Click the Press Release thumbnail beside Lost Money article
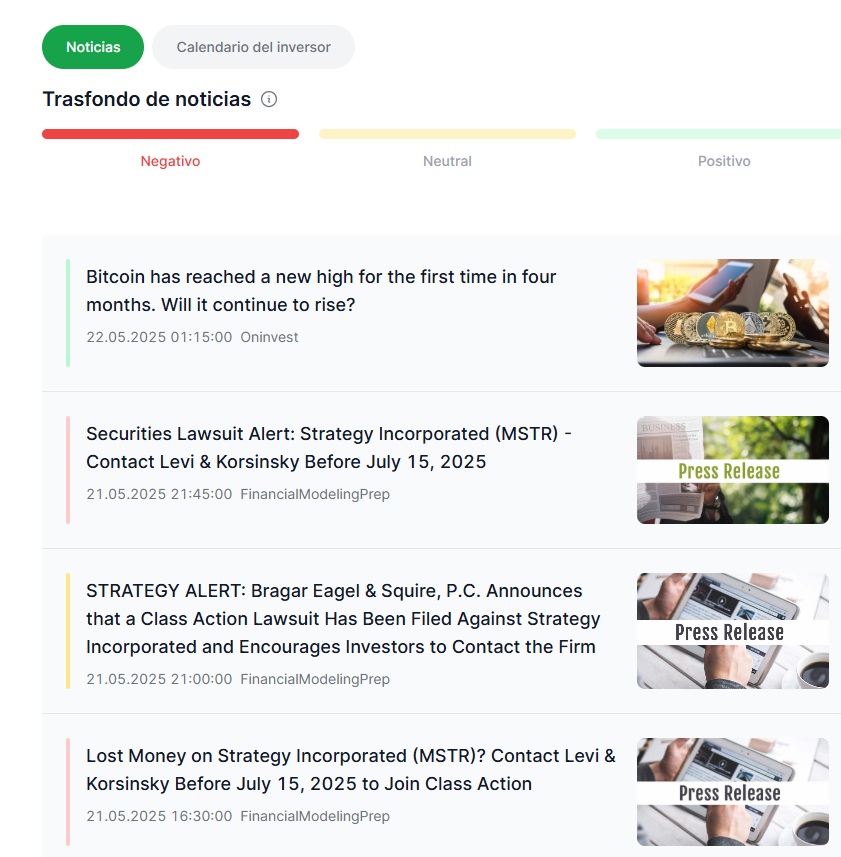841x857 pixels. [x=733, y=792]
